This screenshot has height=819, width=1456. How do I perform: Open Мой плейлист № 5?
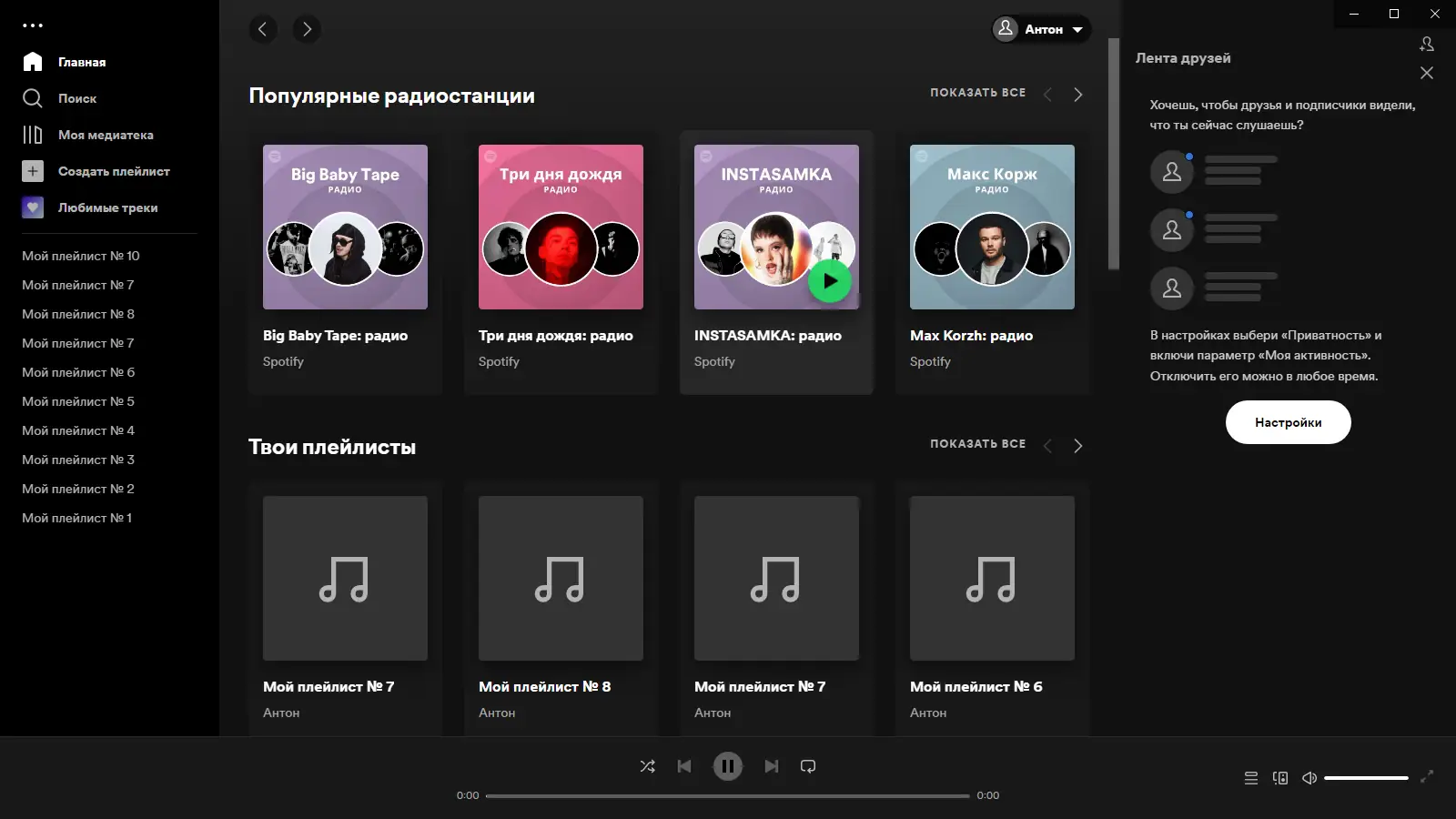click(x=78, y=401)
